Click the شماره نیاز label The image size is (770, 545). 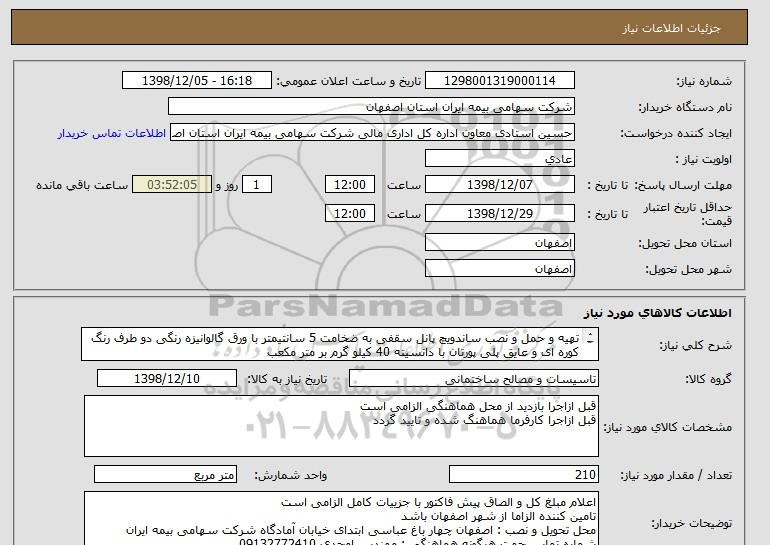click(x=704, y=81)
